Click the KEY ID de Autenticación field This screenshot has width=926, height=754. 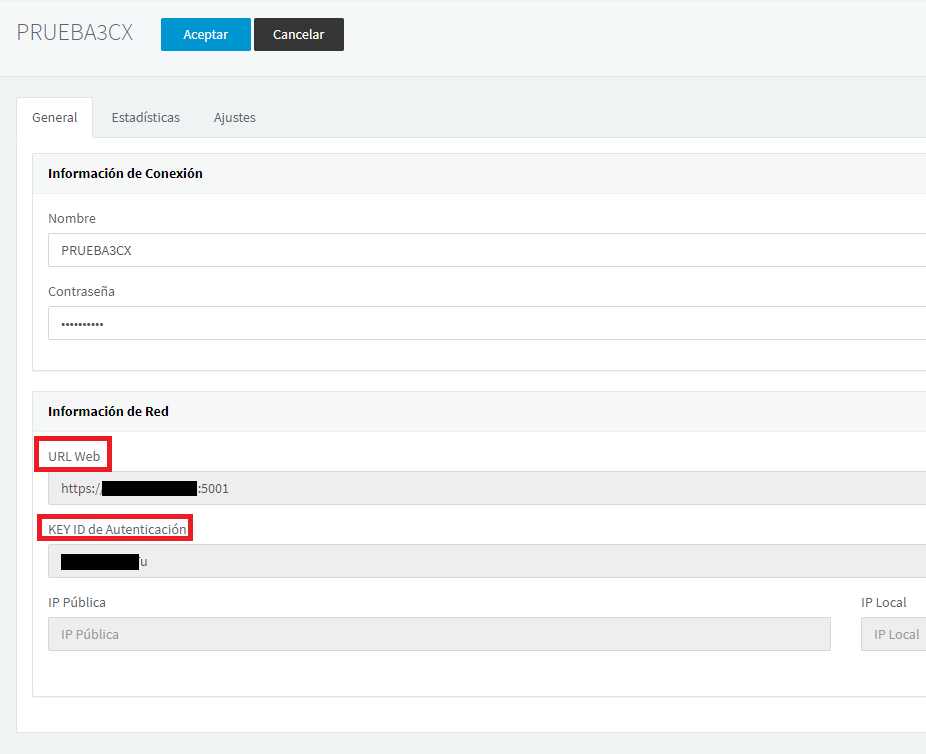[487, 561]
